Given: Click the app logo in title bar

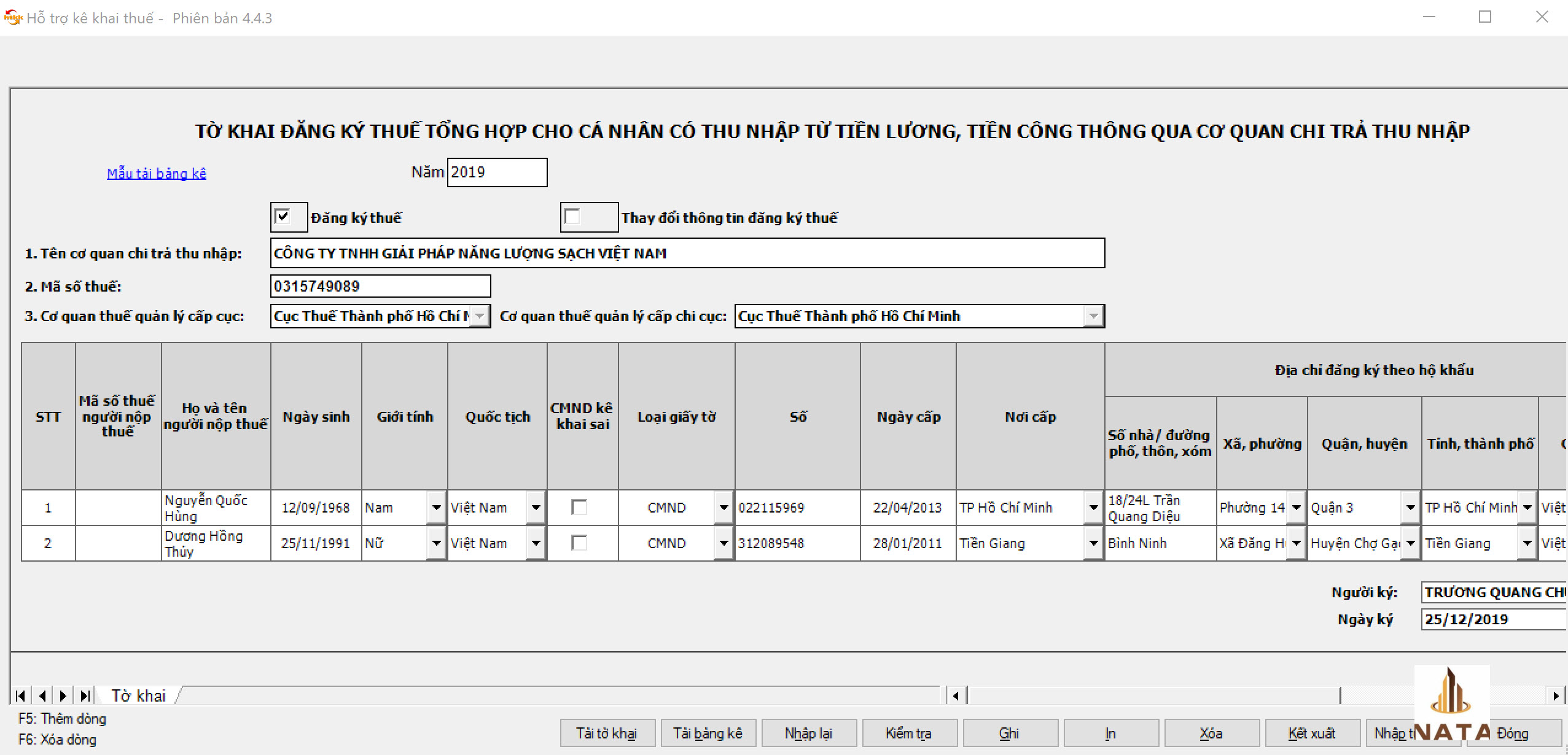Looking at the screenshot, I should click(12, 18).
